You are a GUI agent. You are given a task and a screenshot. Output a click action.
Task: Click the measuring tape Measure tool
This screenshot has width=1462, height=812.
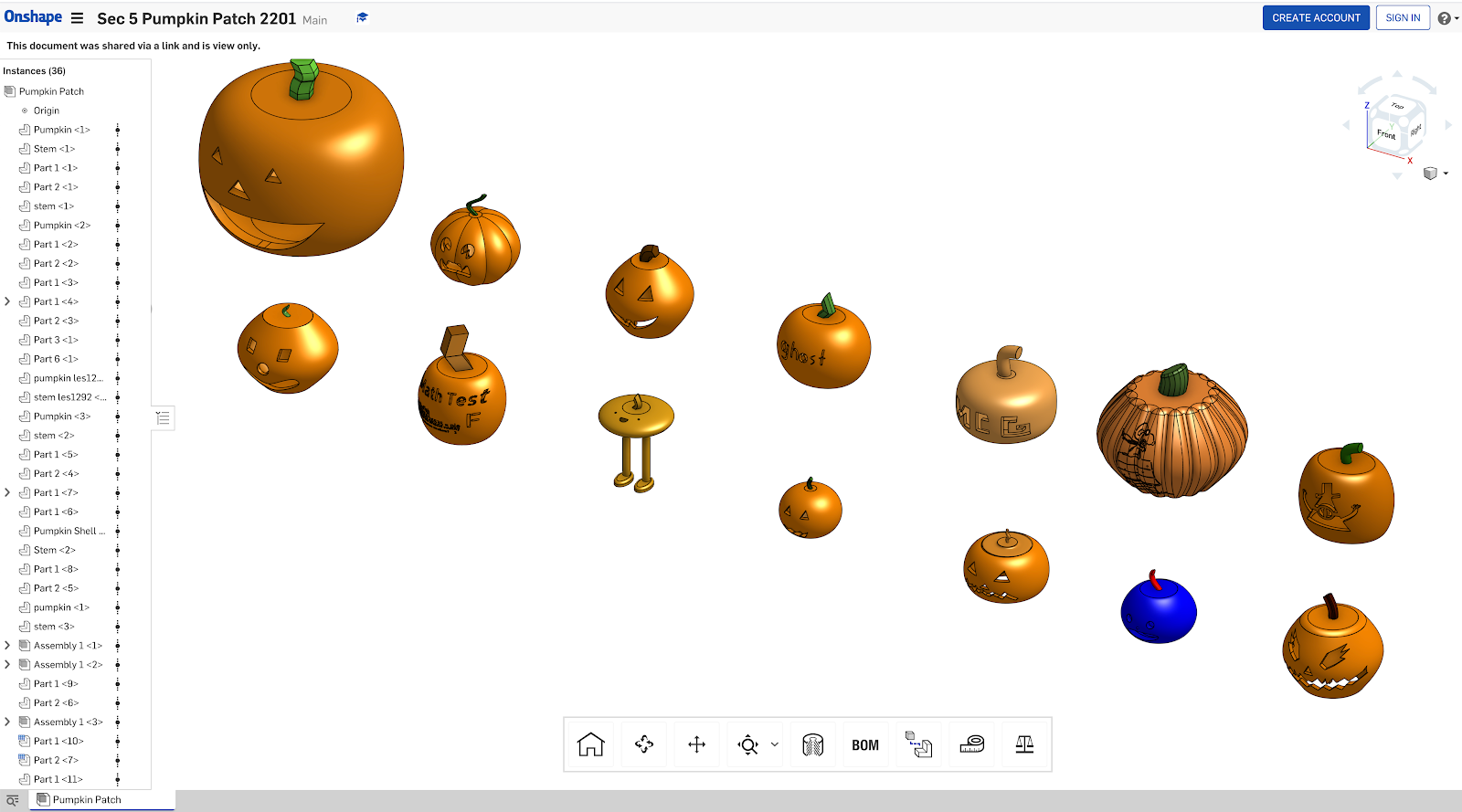tap(972, 745)
